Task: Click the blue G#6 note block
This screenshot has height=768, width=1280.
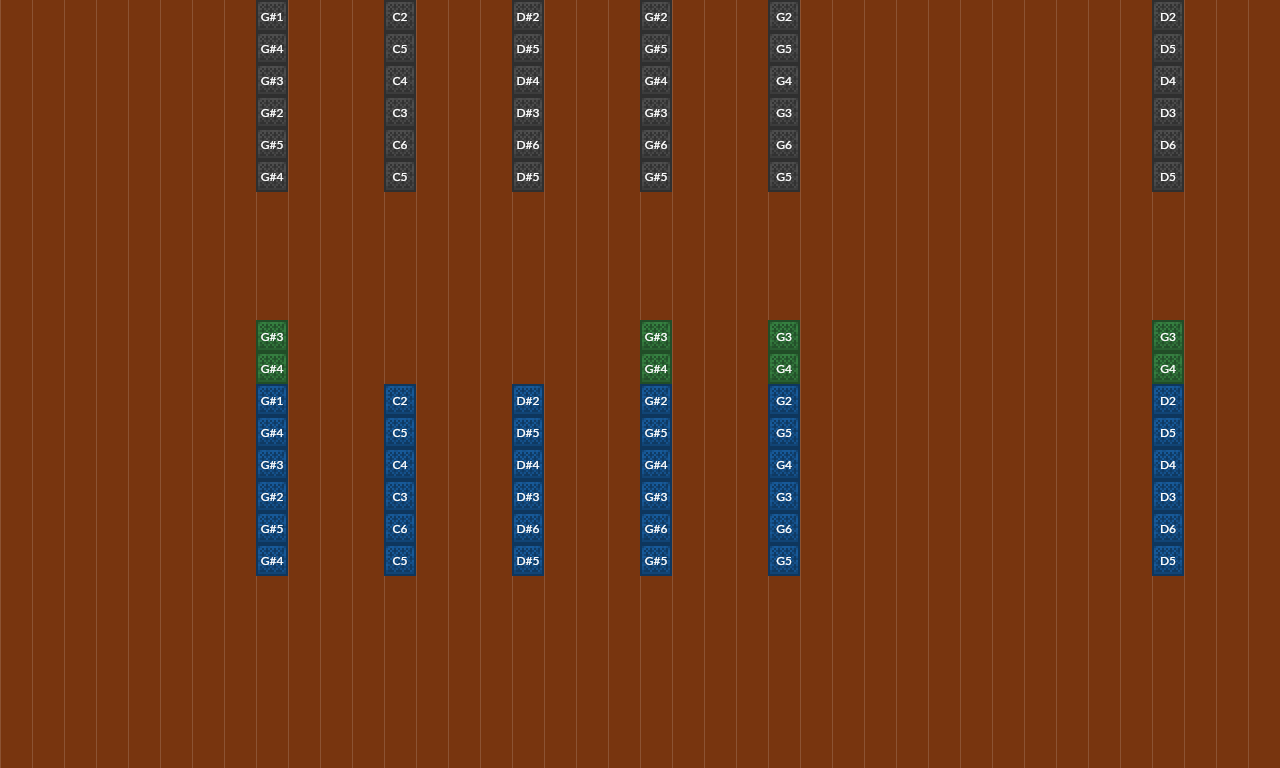Action: pyautogui.click(x=656, y=528)
